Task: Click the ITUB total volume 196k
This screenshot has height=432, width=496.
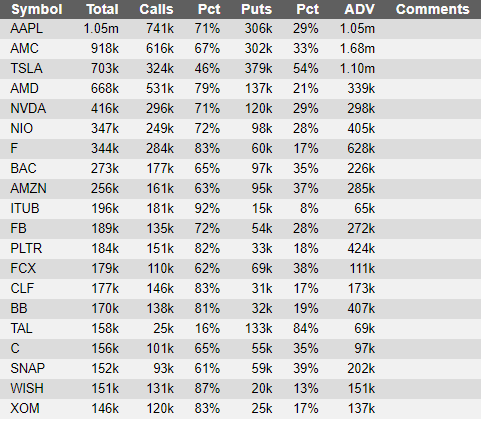Action: tap(105, 209)
